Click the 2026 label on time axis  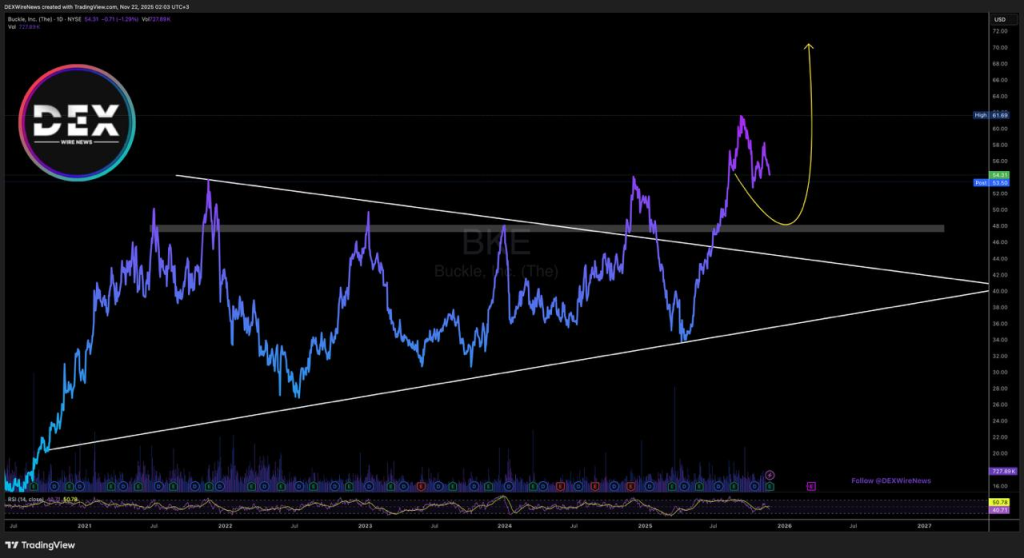[x=784, y=525]
